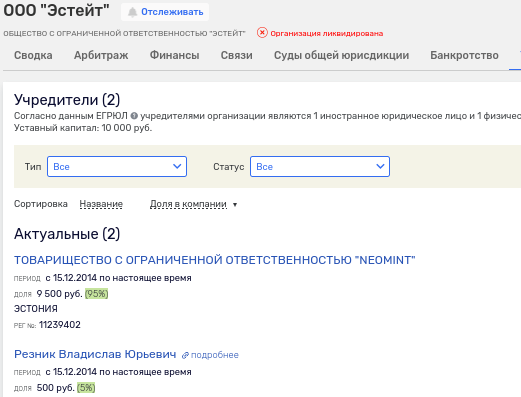Open the Сводка tab
Image resolution: width=521 pixels, height=397 pixels.
coord(33,55)
